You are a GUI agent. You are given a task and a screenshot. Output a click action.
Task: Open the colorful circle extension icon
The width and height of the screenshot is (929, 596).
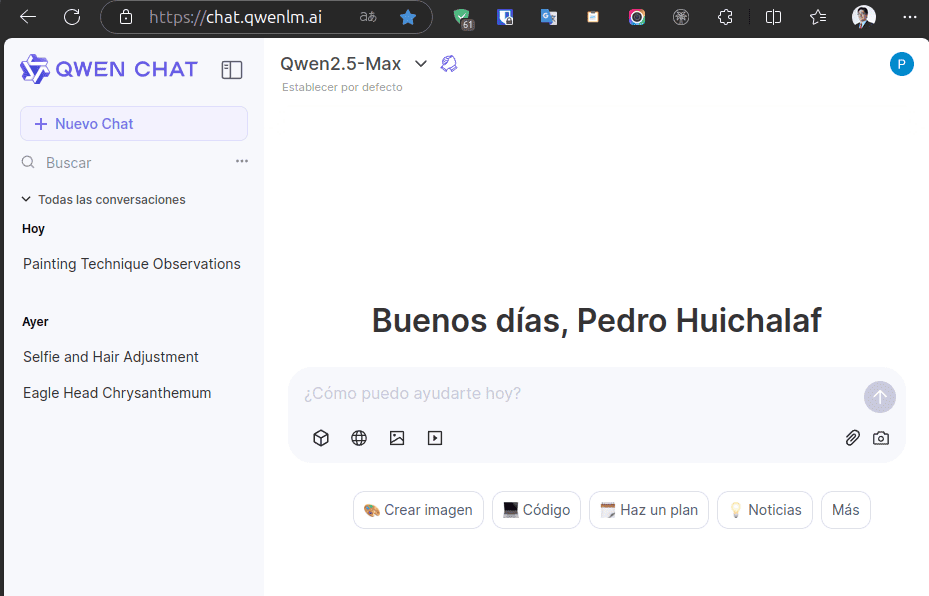point(637,17)
